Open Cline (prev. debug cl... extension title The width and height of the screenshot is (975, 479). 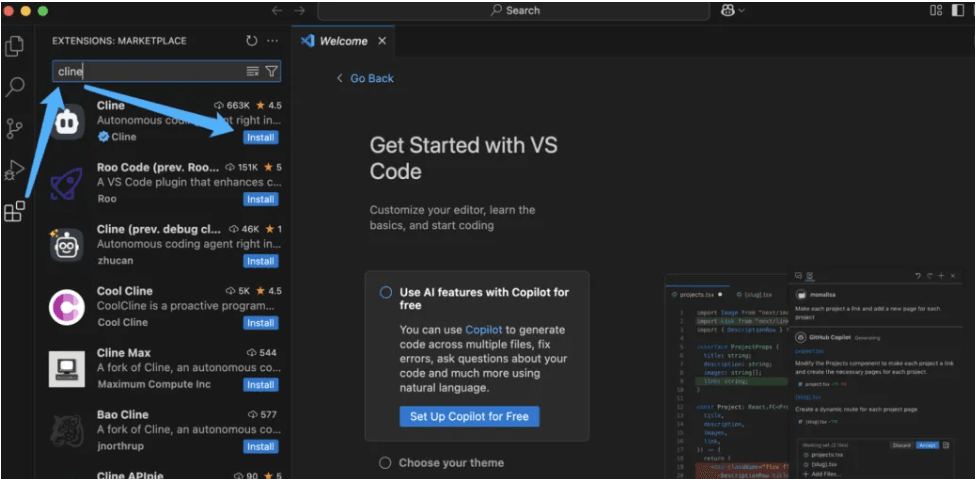tap(160, 229)
